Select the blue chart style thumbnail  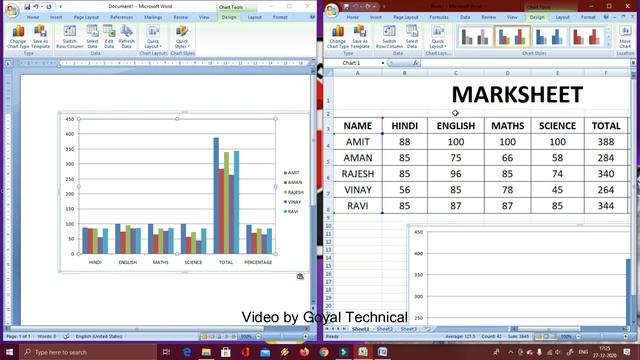(549, 37)
